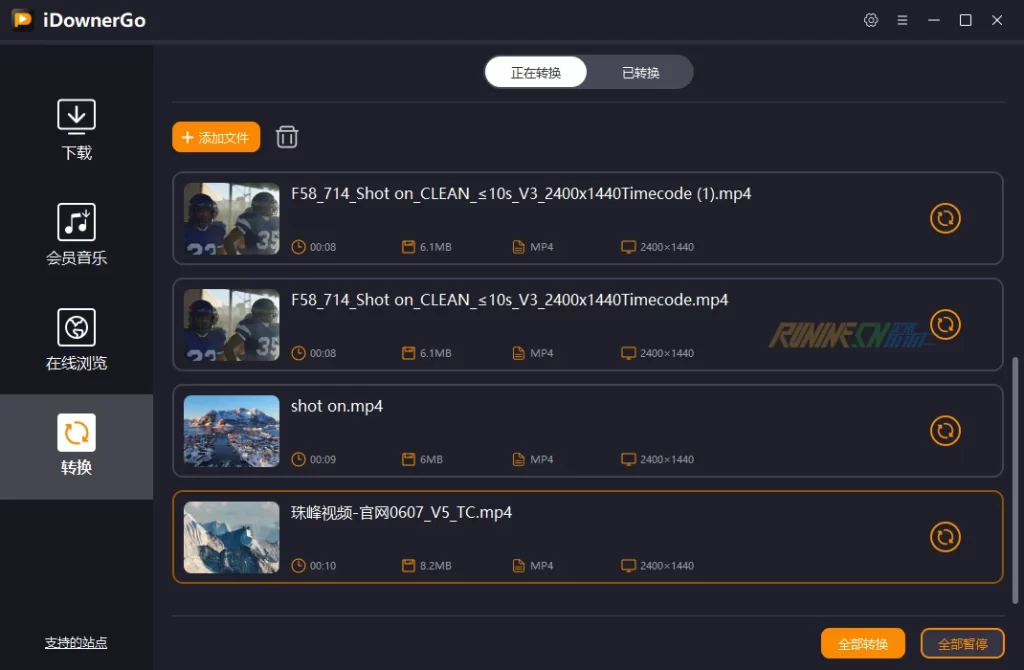Open the 支持的站点 supported sites link
Viewport: 1024px width, 670px height.
(76, 643)
